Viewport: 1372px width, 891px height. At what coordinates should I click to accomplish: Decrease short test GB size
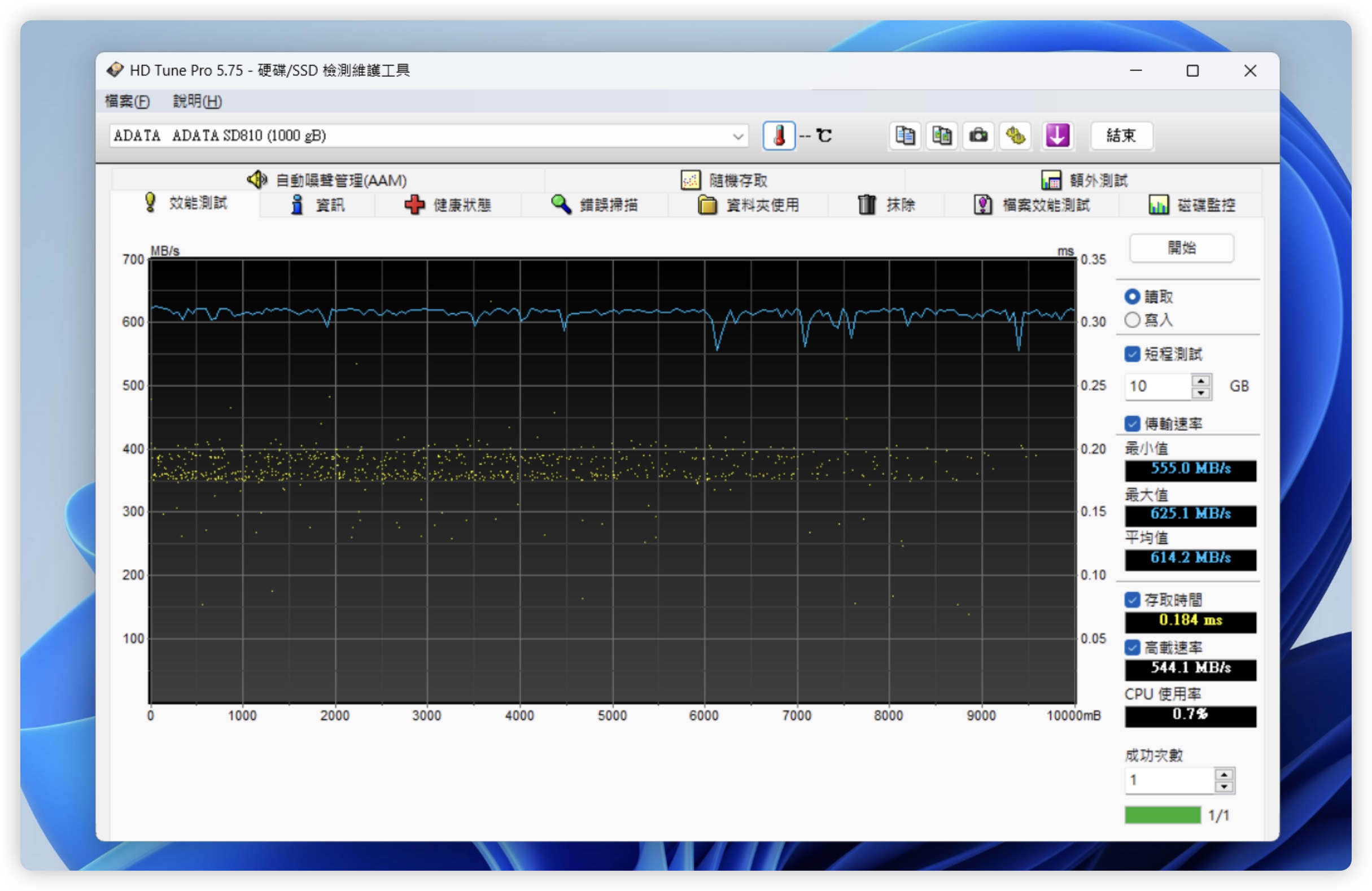(x=1200, y=393)
